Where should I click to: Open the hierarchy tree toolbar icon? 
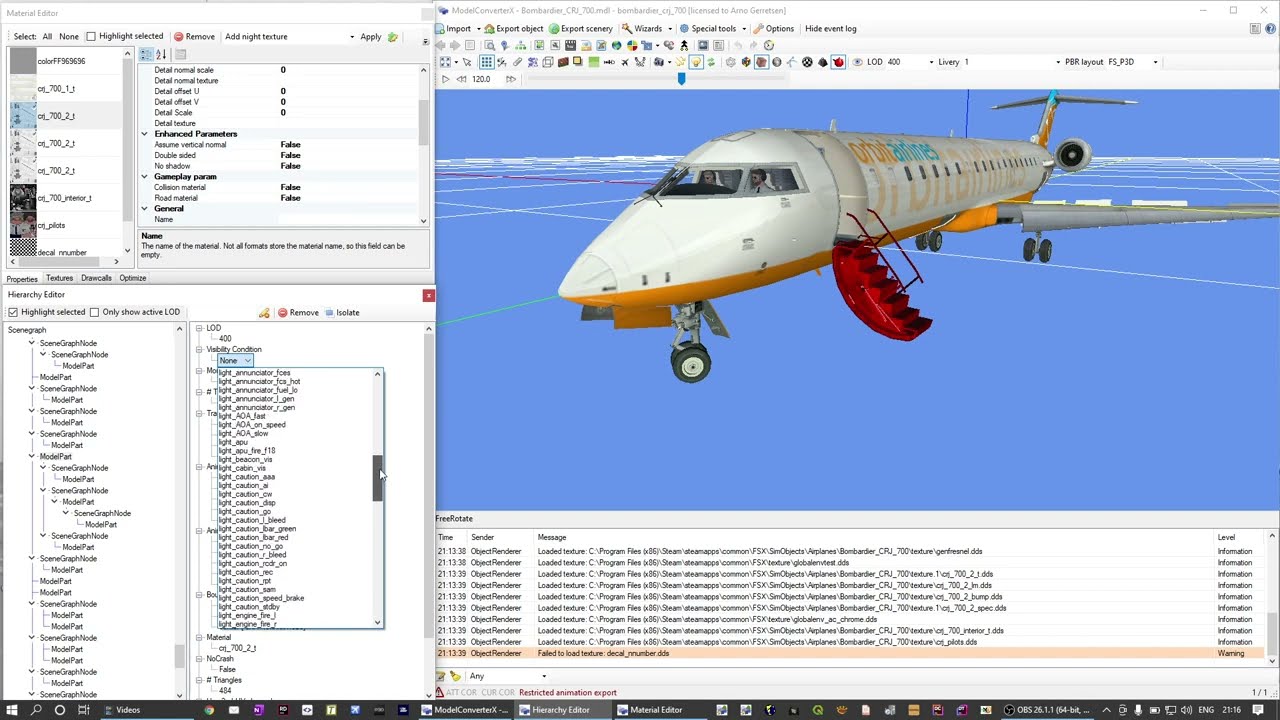[x=520, y=45]
